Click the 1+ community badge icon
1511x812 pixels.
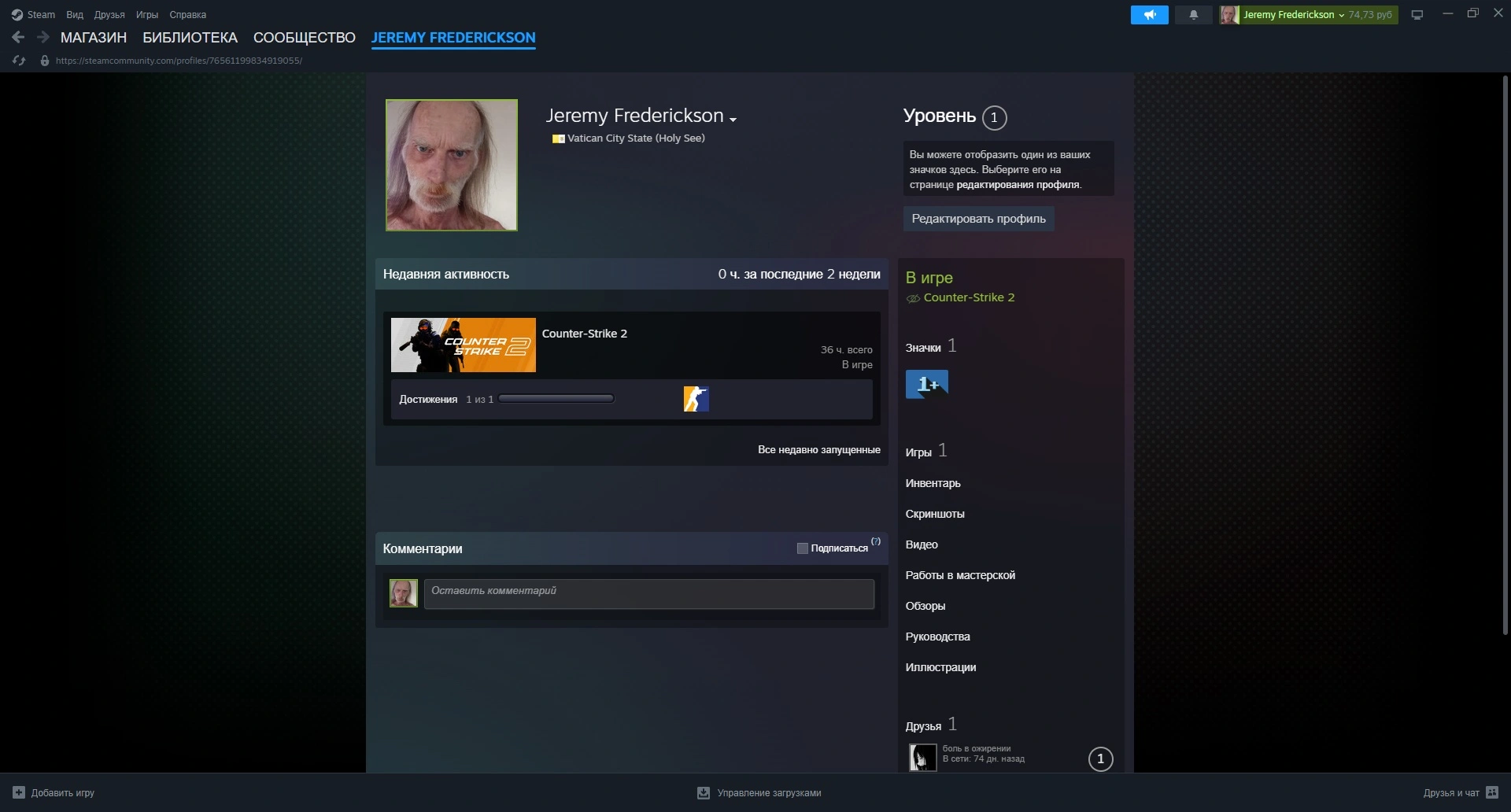coord(926,385)
